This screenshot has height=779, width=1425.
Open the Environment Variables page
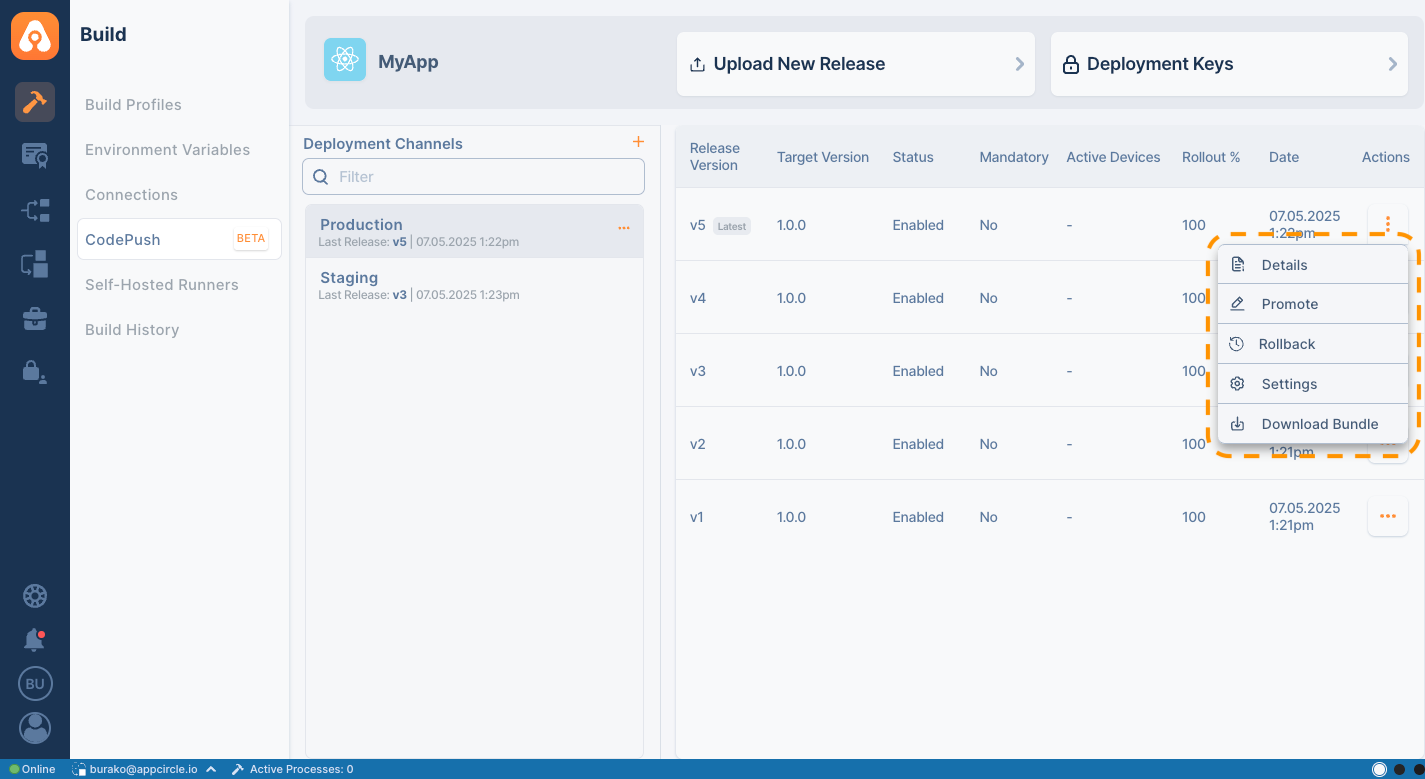[167, 150]
